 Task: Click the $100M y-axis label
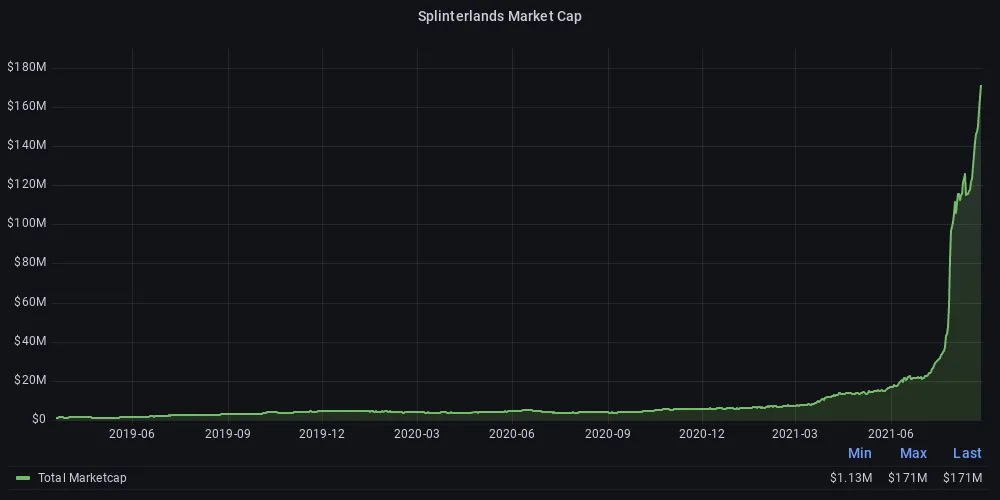tap(26, 223)
